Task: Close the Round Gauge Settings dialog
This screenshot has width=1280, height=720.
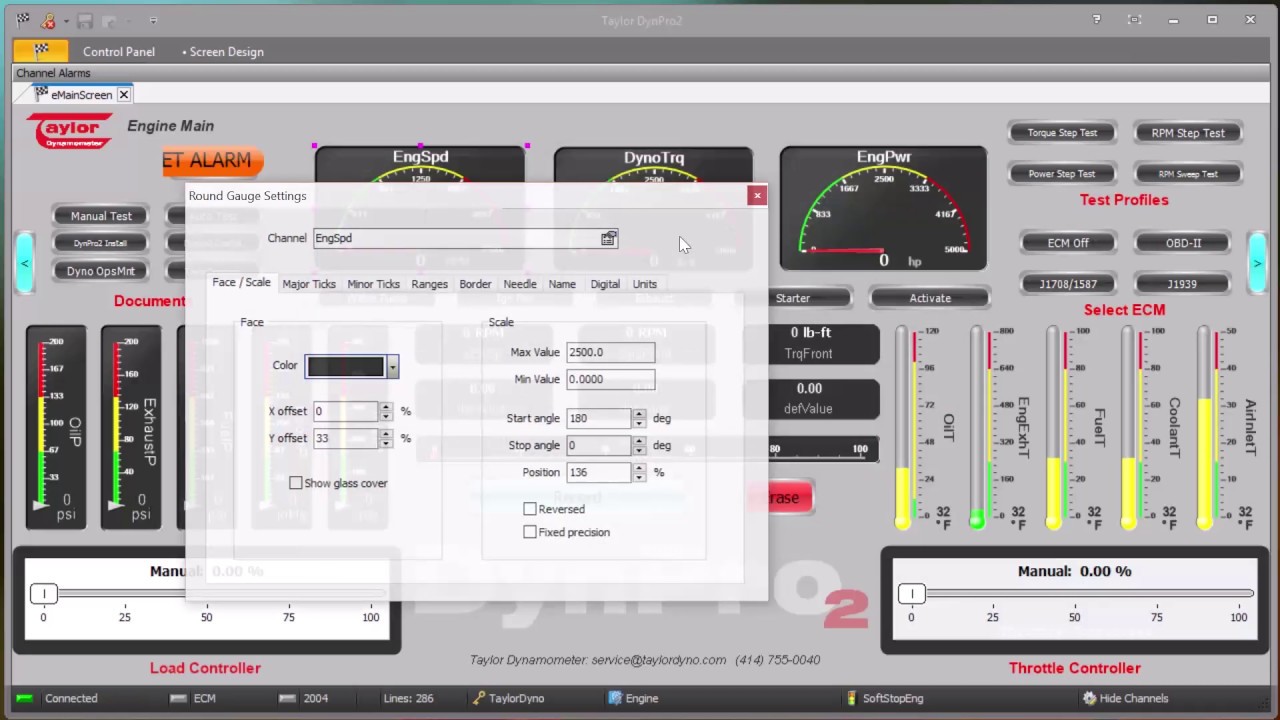Action: coord(757,196)
